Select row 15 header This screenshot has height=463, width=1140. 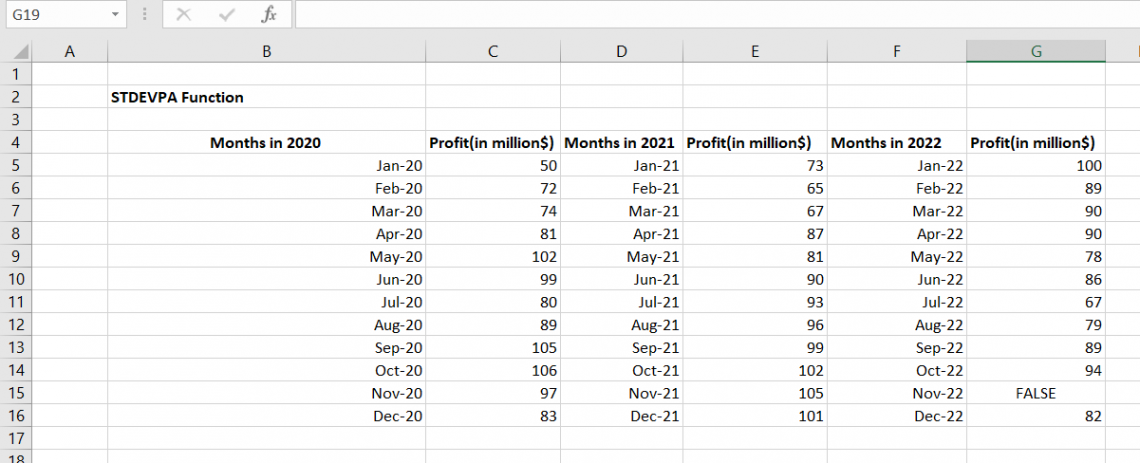tap(15, 393)
